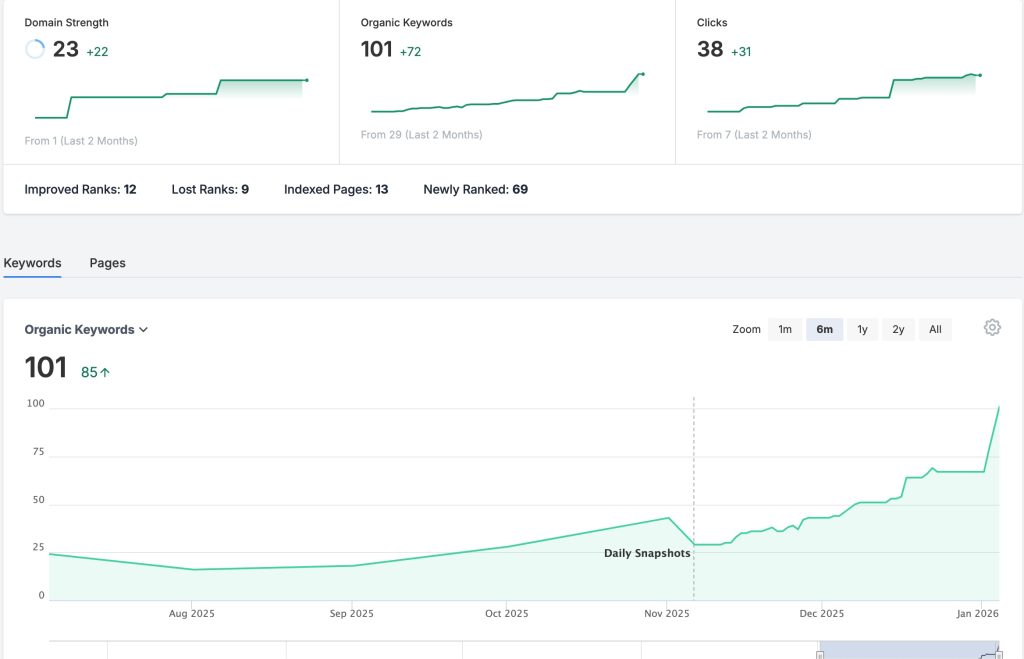Click the Clicks card title

[712, 22]
